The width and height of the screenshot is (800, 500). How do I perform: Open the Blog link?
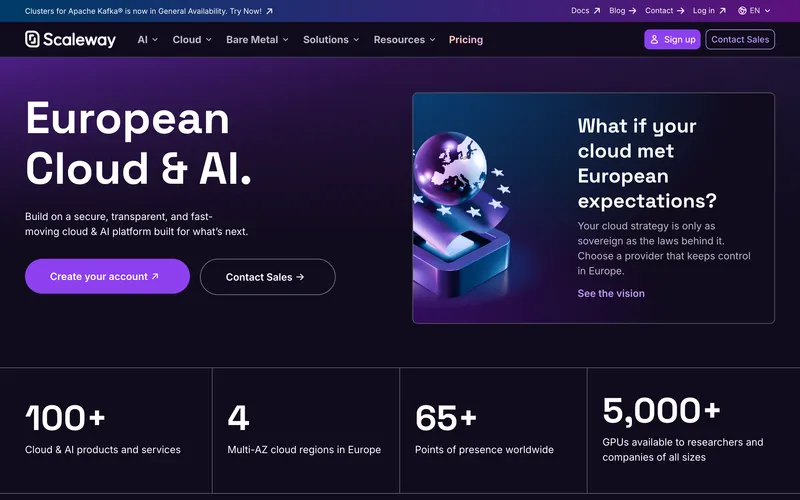(622, 11)
